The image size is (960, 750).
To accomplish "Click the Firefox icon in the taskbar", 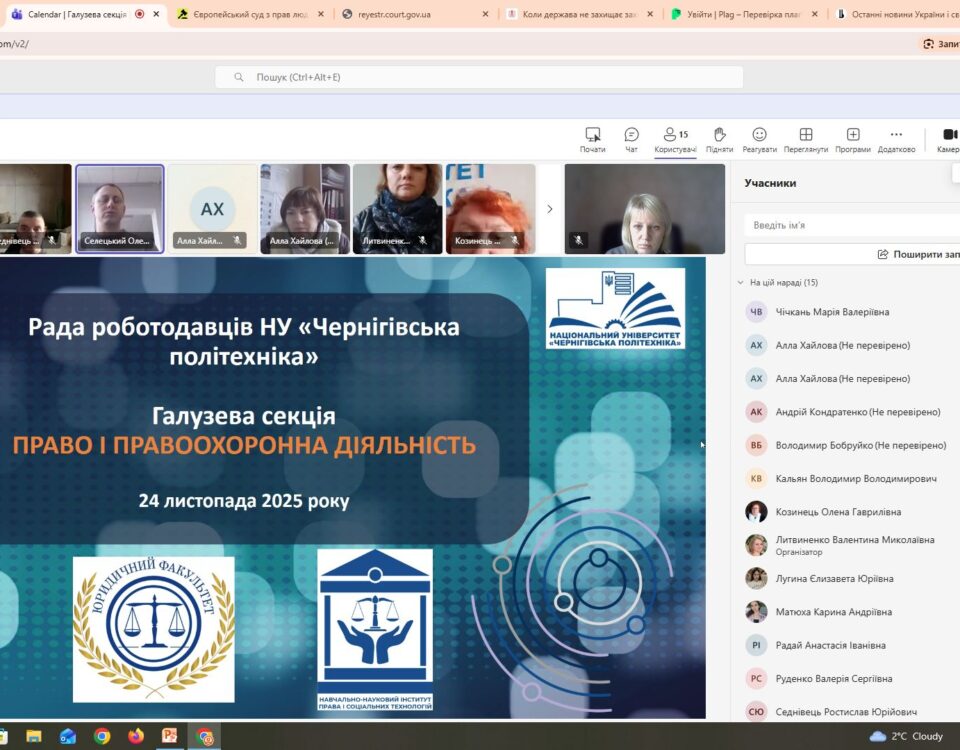I will 136,736.
